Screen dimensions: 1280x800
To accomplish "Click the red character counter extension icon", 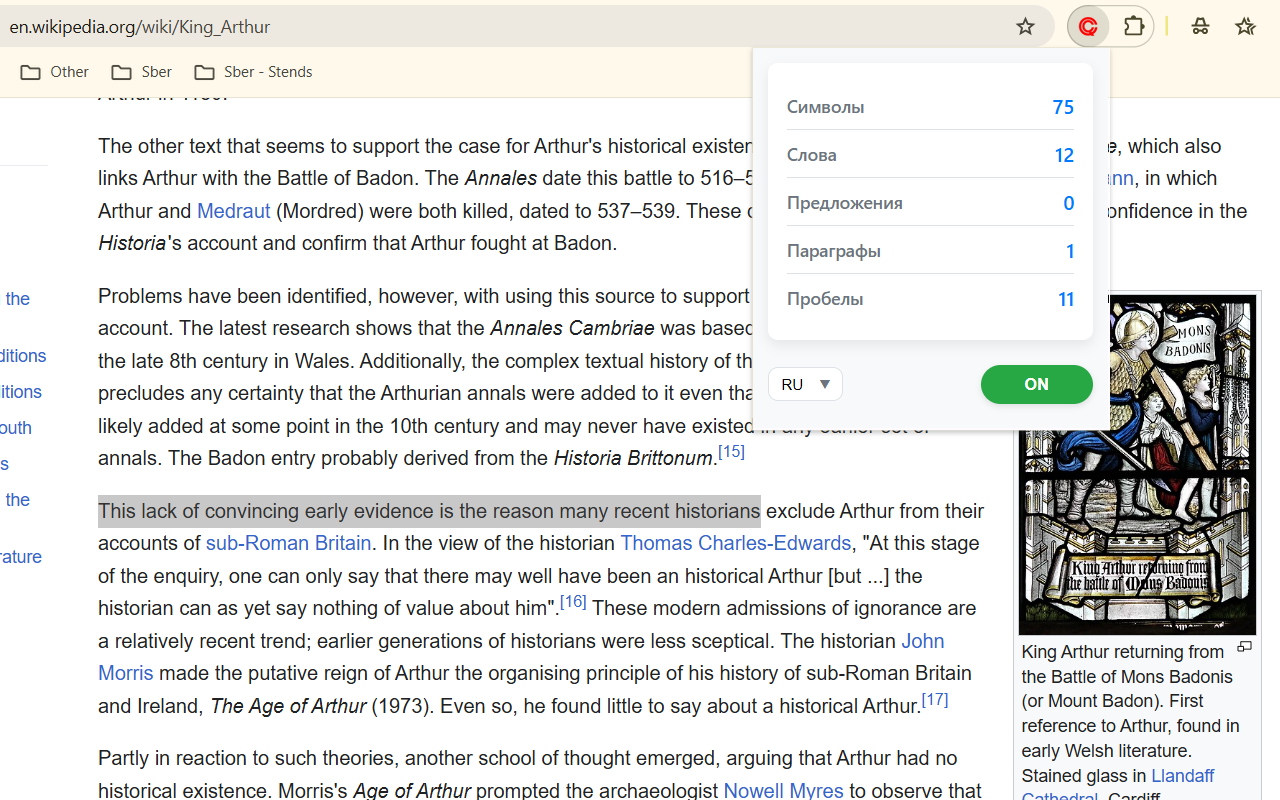I will [1088, 27].
